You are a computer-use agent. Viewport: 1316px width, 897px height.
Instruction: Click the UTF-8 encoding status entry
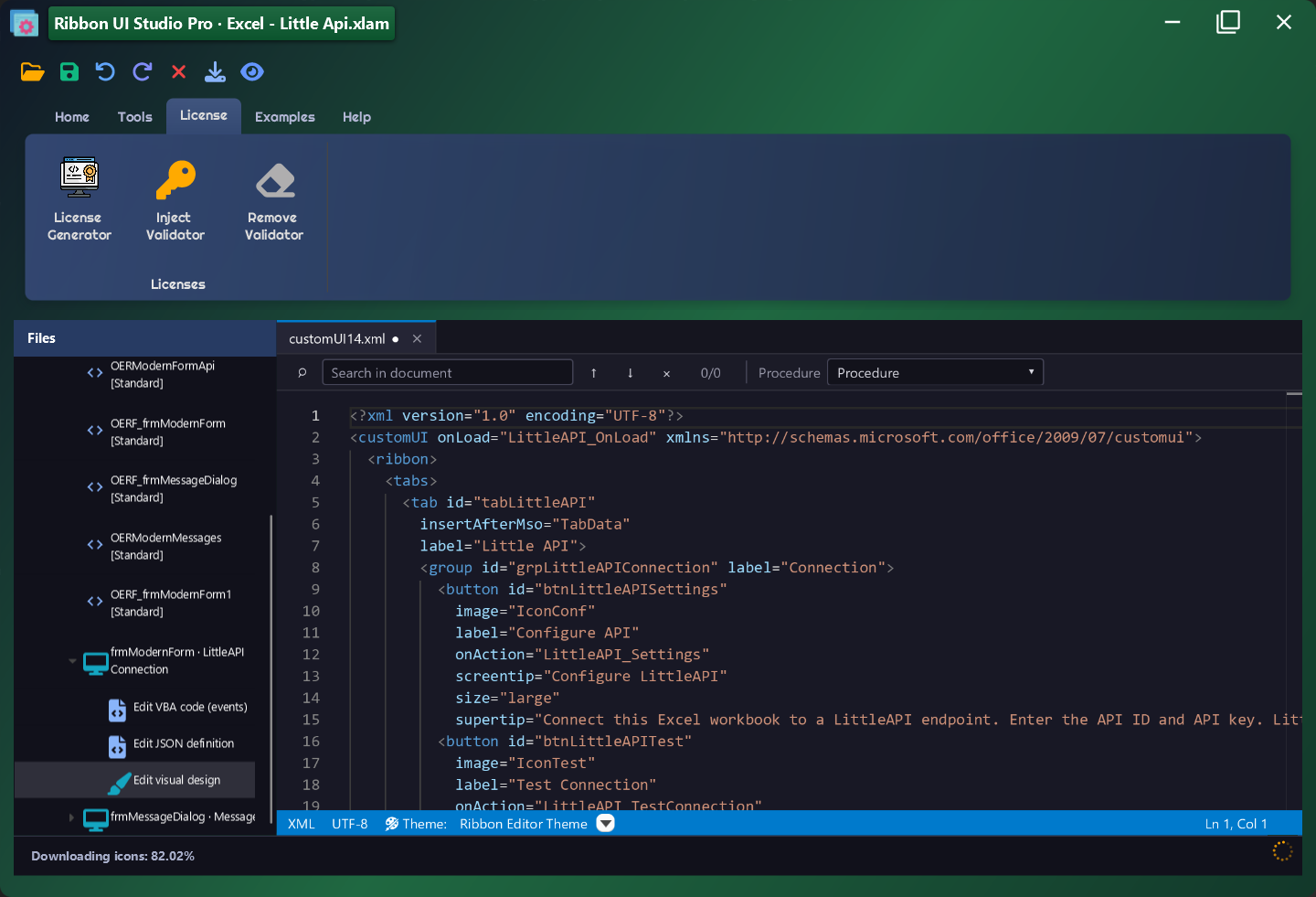pyautogui.click(x=350, y=824)
